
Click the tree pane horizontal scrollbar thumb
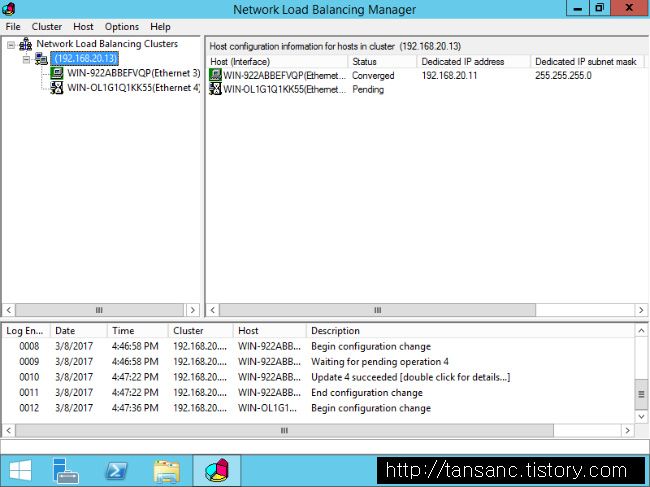tap(99, 310)
